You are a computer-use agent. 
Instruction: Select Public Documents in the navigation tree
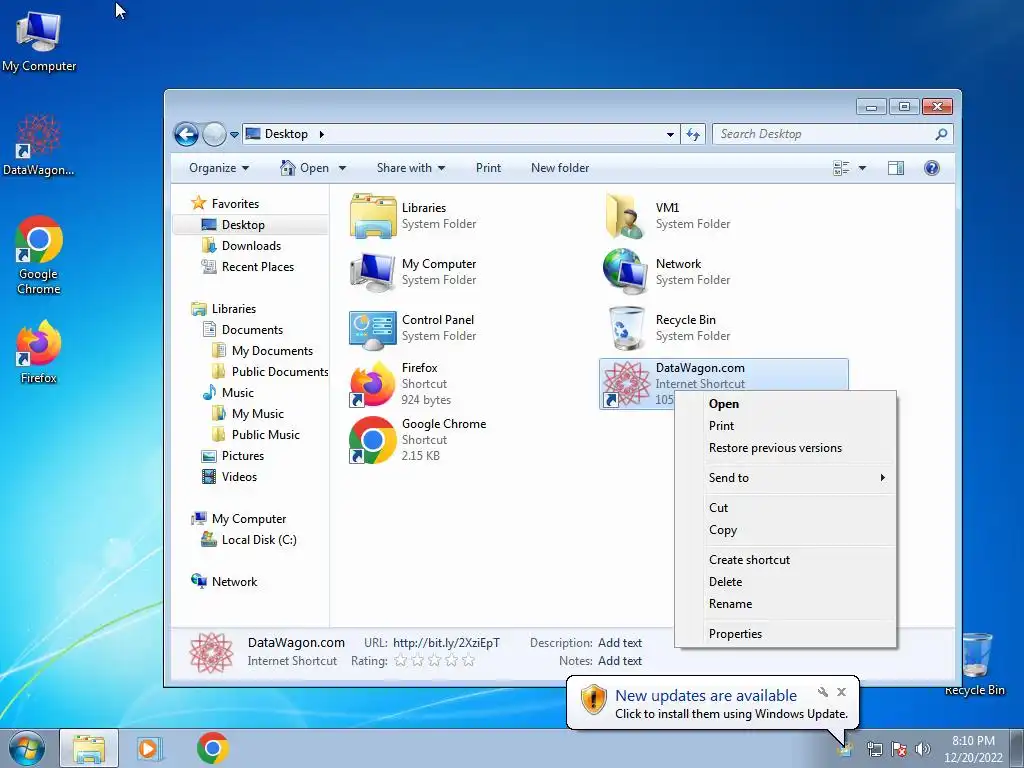click(x=270, y=372)
